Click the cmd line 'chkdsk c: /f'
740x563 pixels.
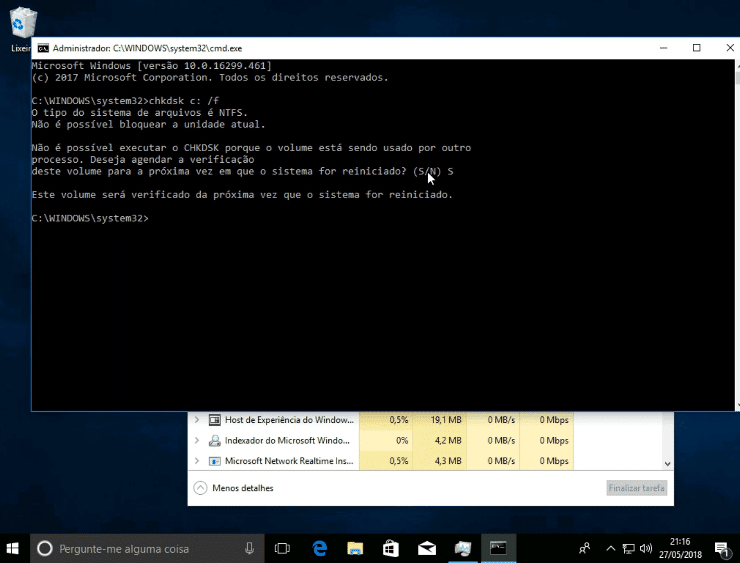[184, 101]
